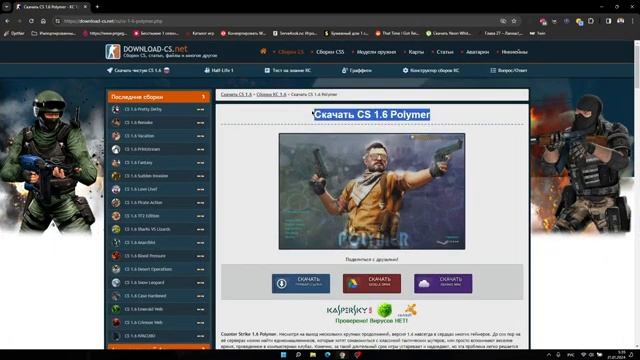Open the Сборки CS menu item
The image size is (640, 360).
coord(291,52)
